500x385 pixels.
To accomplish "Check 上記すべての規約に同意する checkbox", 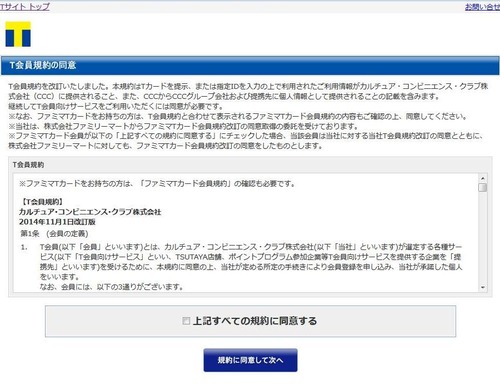I will click(x=186, y=321).
